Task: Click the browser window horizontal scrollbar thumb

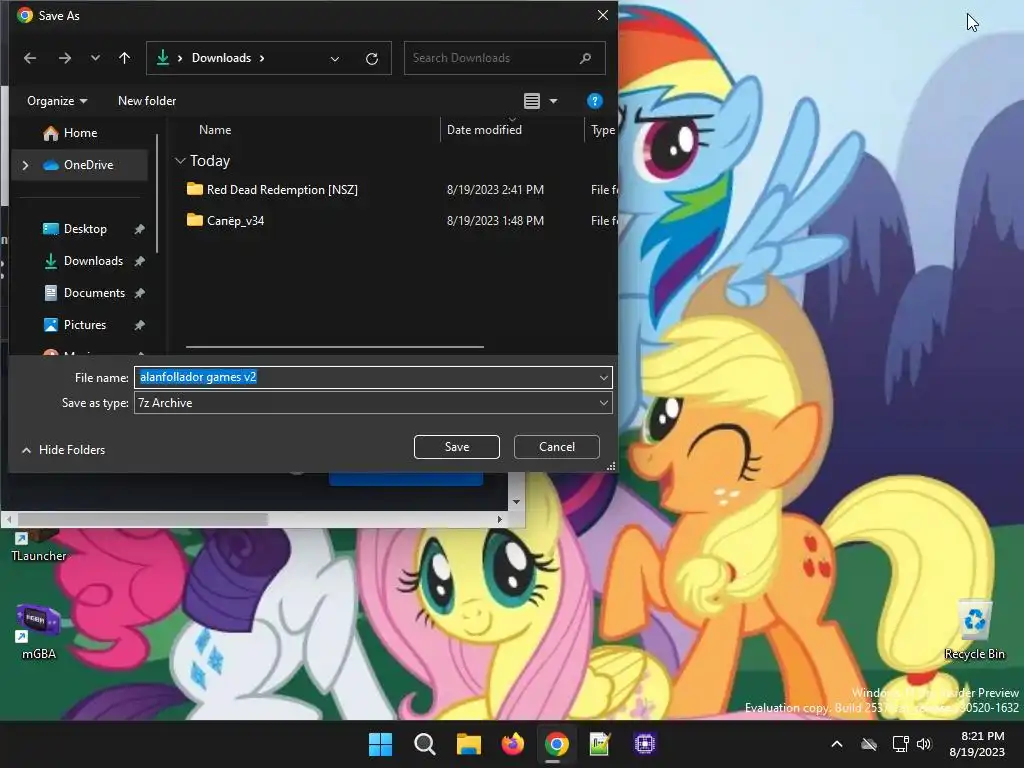Action: click(x=142, y=520)
